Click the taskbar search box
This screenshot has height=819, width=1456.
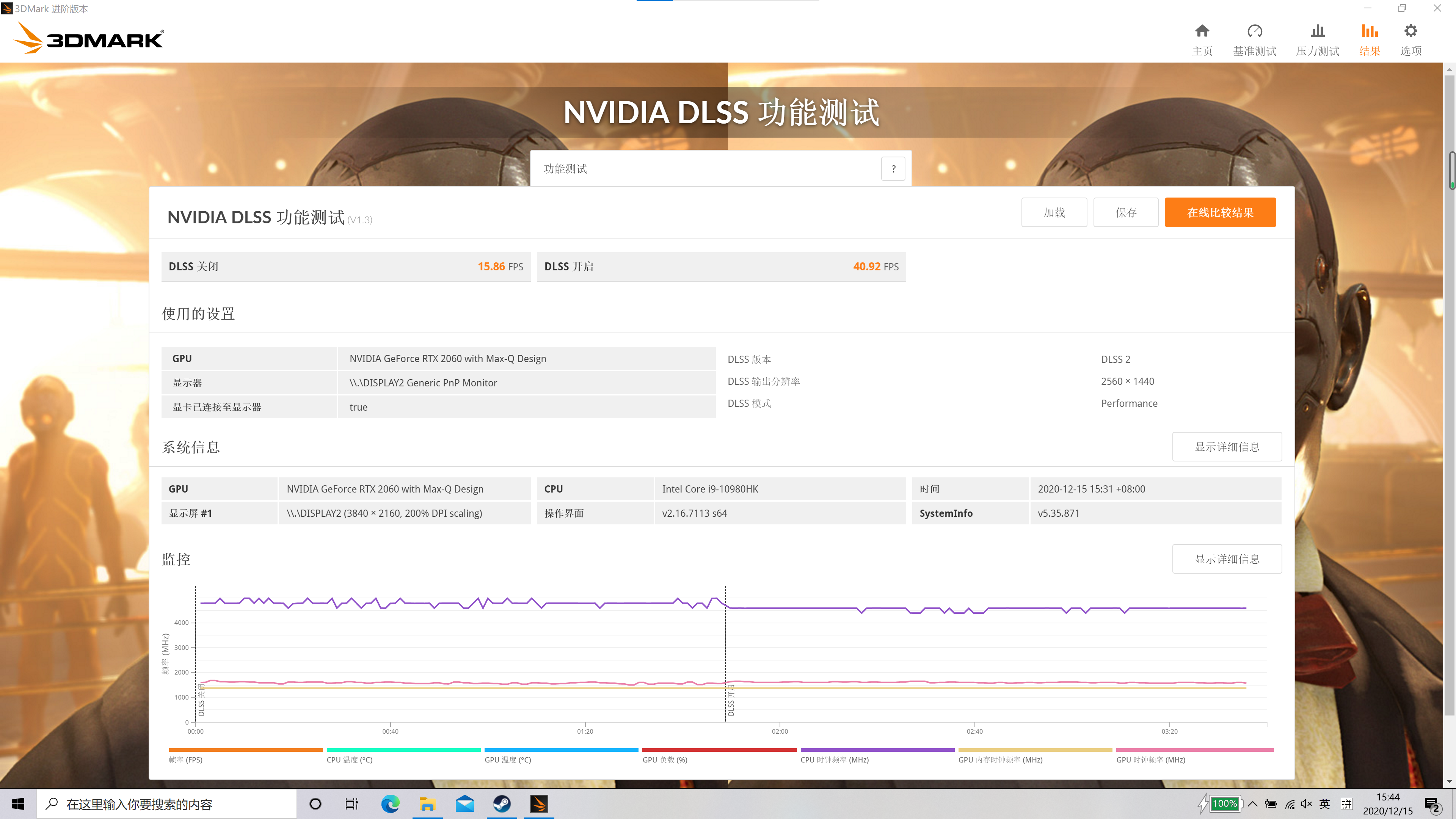pyautogui.click(x=167, y=804)
